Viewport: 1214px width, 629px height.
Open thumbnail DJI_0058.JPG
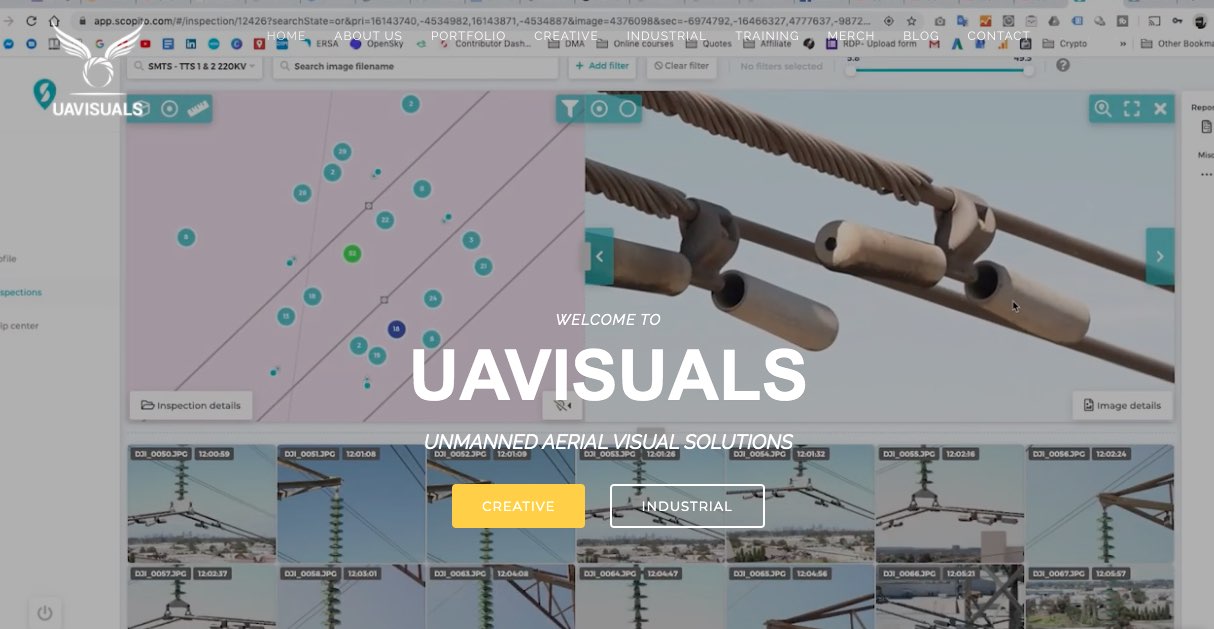coord(351,596)
